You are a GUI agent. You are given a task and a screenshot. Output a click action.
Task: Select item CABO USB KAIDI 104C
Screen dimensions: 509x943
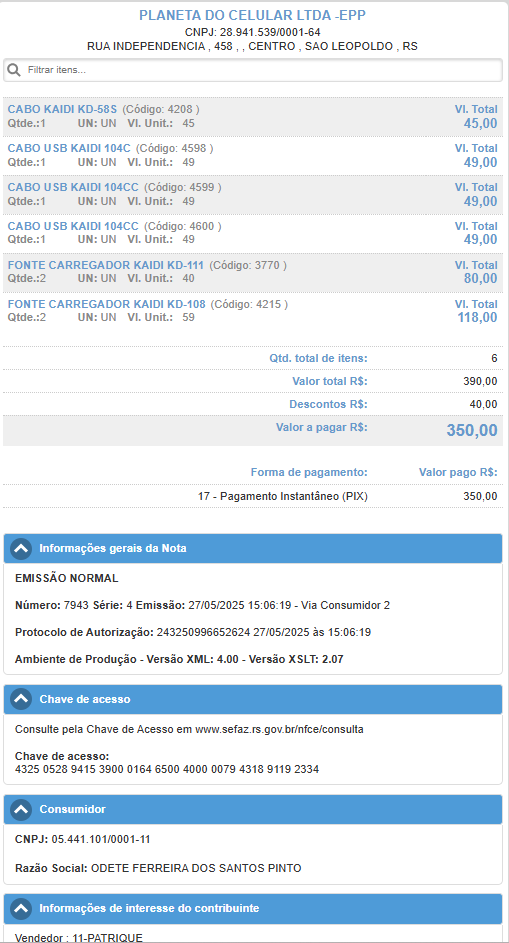(x=253, y=156)
